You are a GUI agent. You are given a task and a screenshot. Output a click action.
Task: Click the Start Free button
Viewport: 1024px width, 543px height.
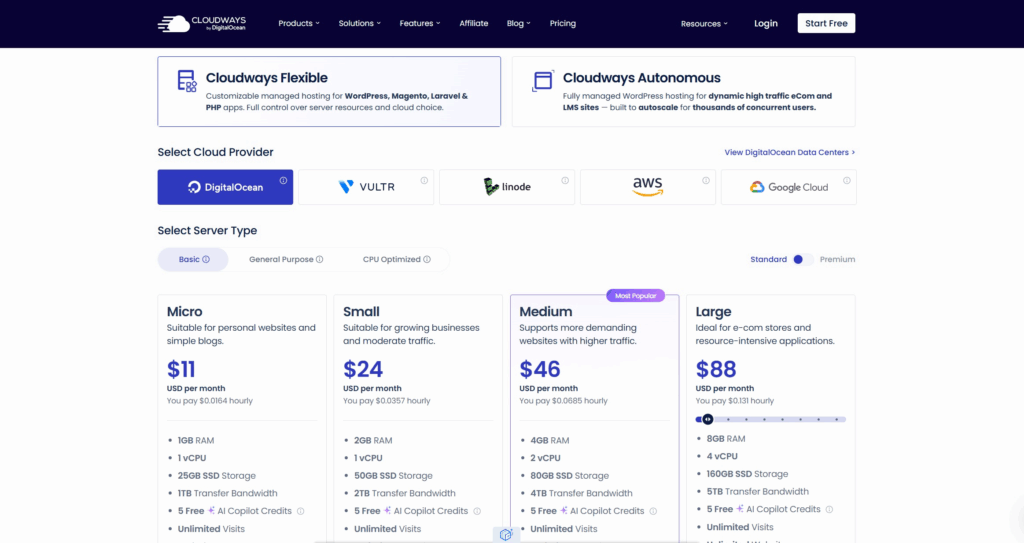[x=826, y=23]
